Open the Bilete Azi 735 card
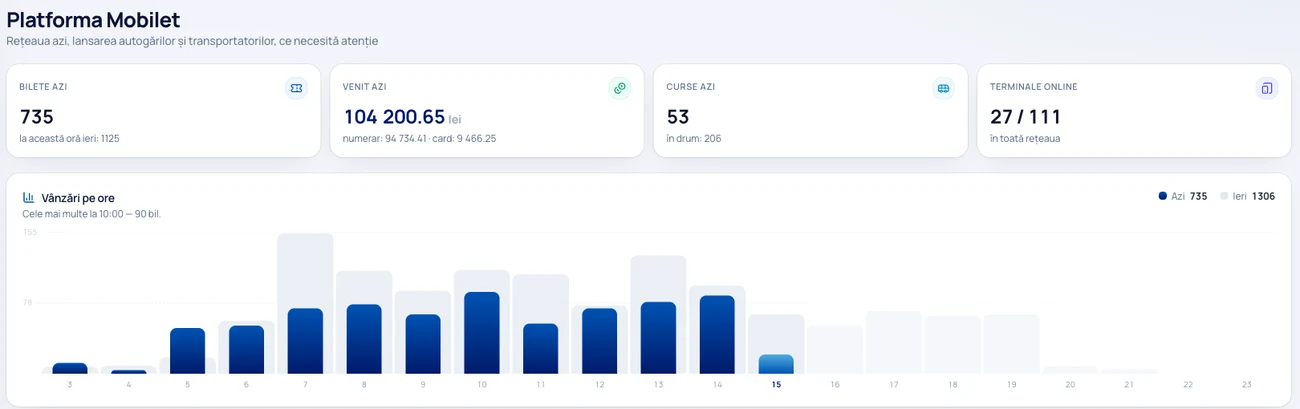1300x409 pixels. click(x=163, y=111)
